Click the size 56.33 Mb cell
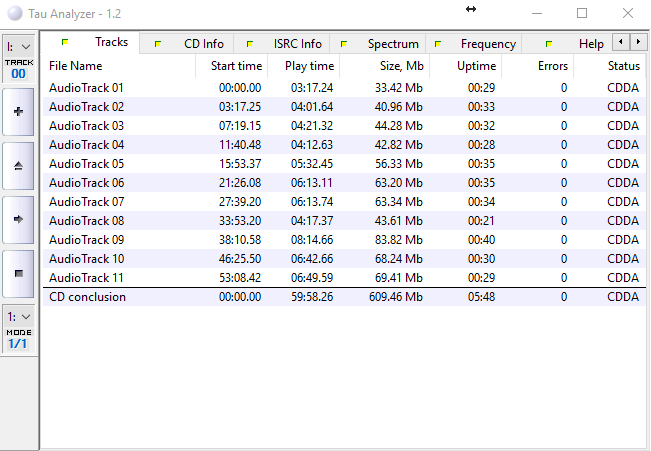This screenshot has width=651, height=451. click(x=399, y=164)
